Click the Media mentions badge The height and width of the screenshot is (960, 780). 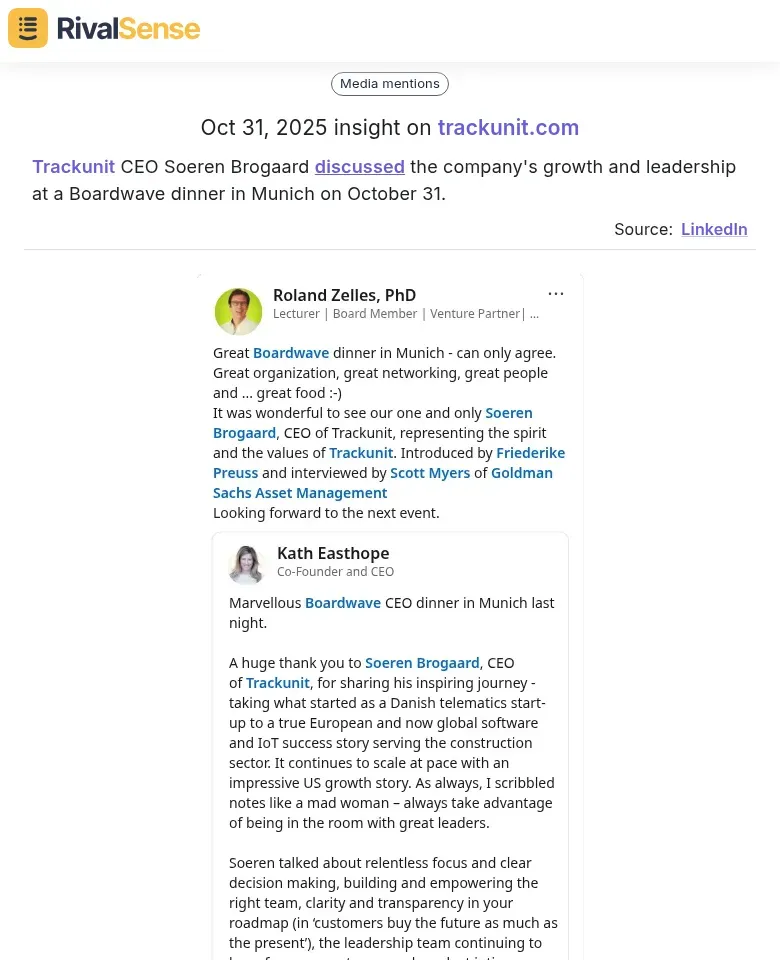(390, 84)
